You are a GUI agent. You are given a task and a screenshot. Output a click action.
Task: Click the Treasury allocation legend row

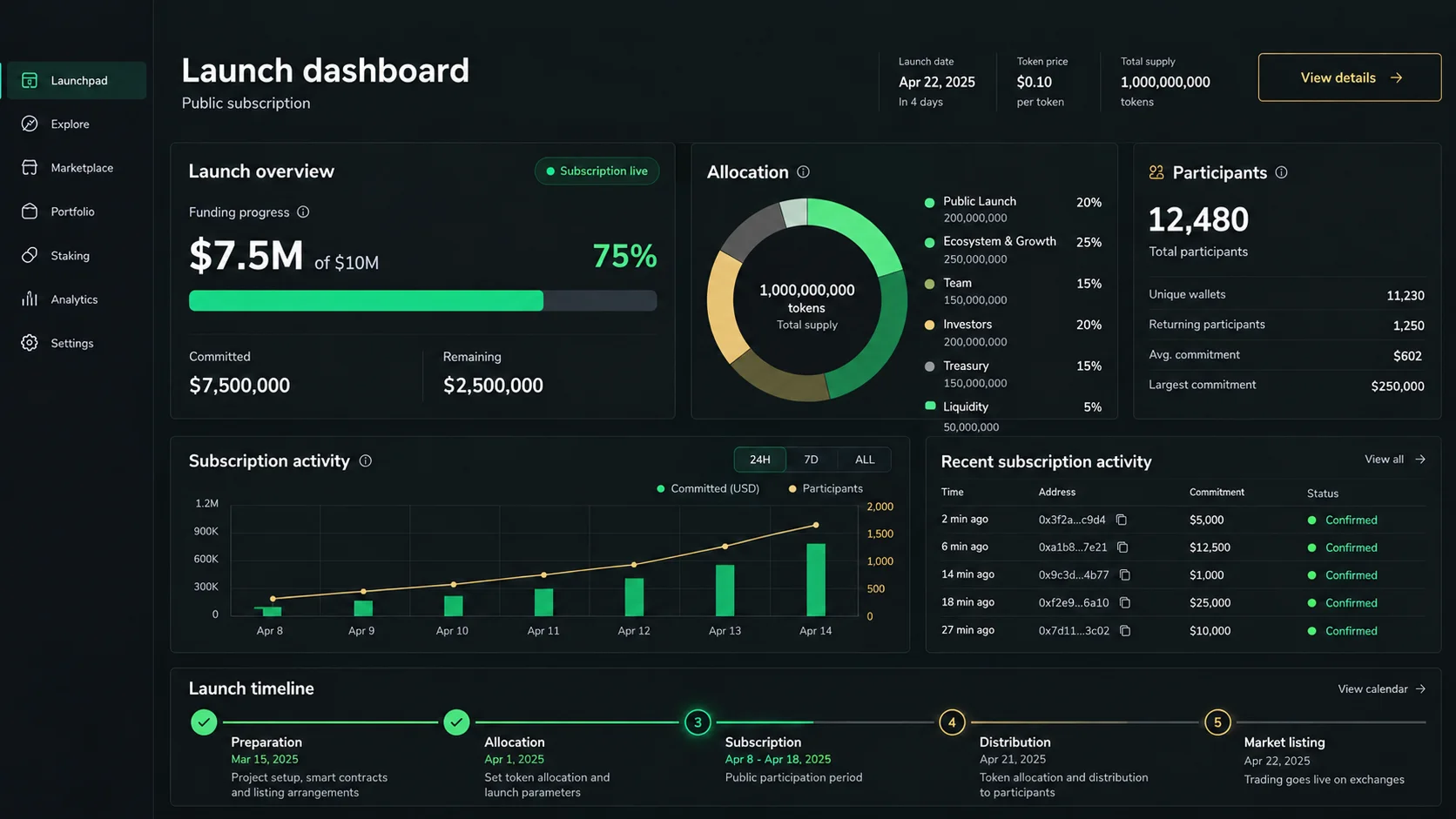pyautogui.click(x=1013, y=373)
